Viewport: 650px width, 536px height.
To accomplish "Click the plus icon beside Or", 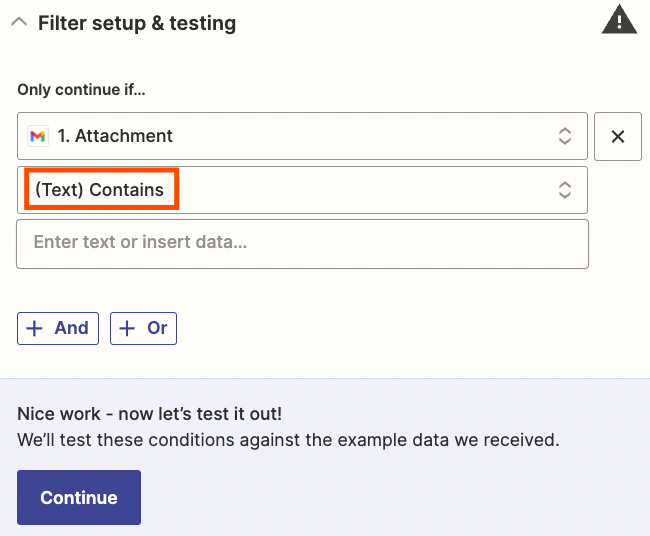I will (128, 328).
